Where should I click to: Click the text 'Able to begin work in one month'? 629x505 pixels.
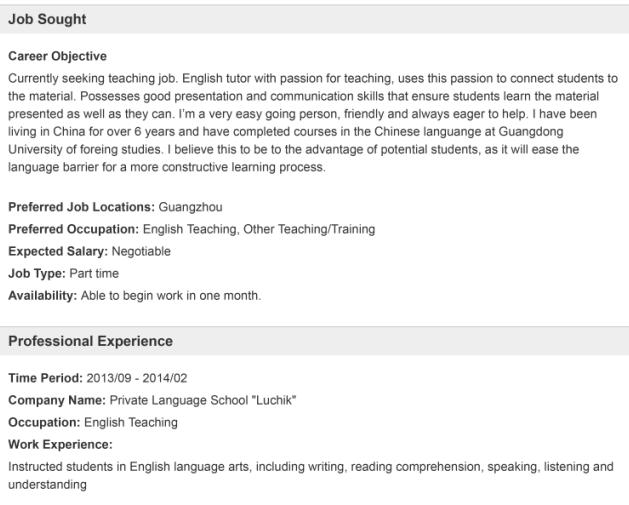pyautogui.click(x=172, y=295)
